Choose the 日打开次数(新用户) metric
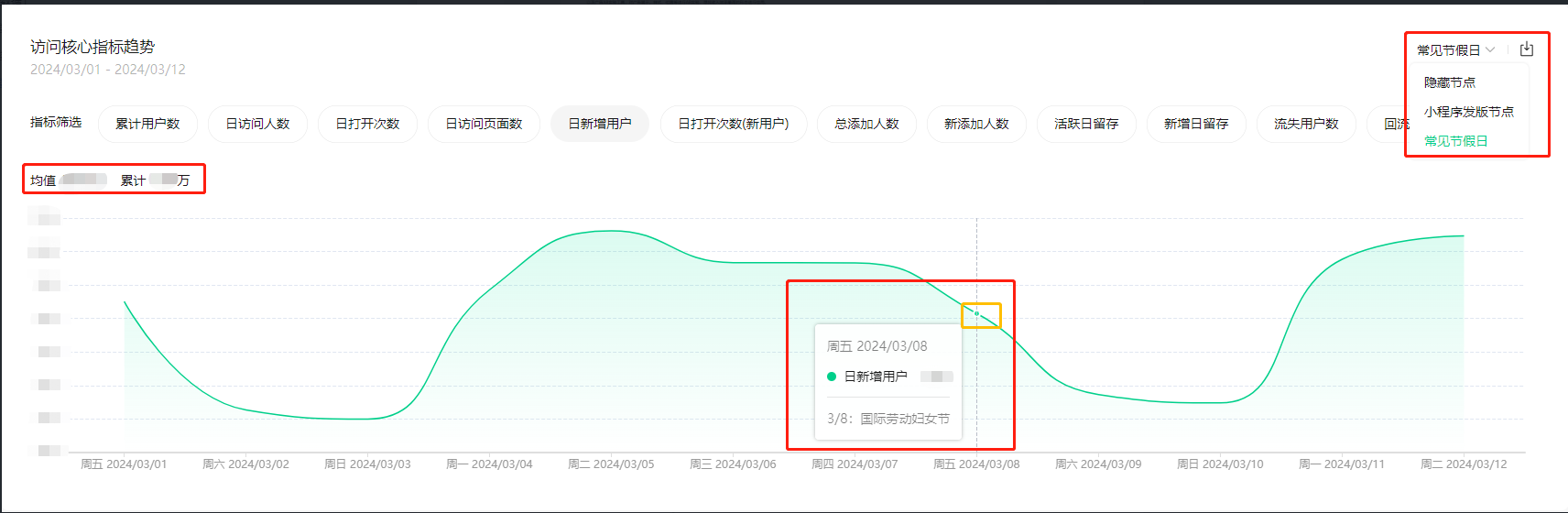Viewport: 1568px width, 513px height. coord(734,124)
